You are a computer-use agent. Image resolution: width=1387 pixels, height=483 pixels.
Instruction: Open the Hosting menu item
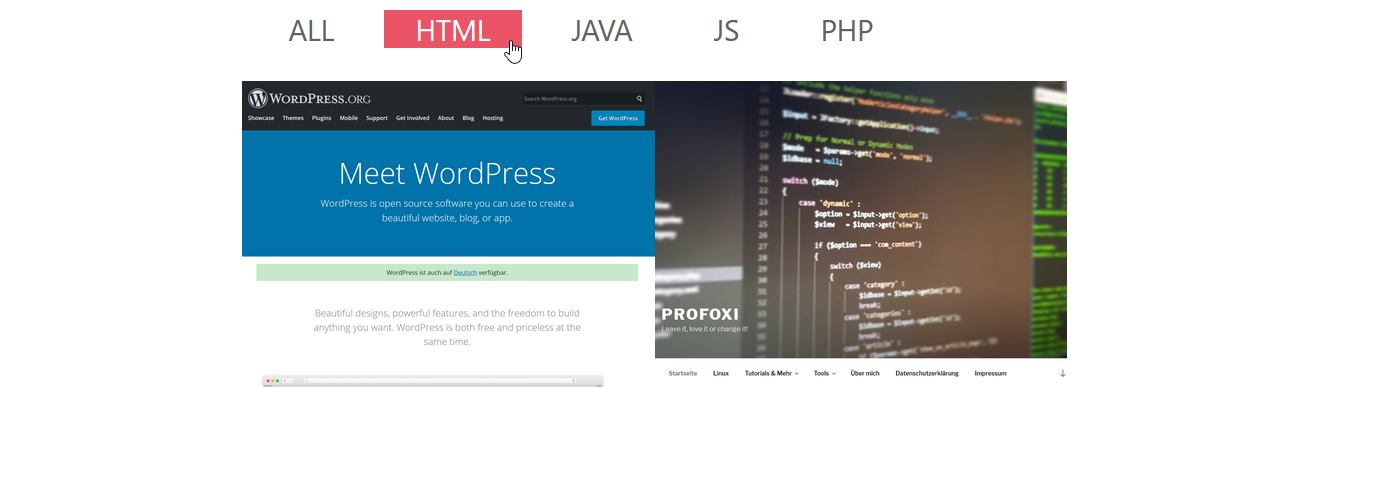[x=493, y=118]
